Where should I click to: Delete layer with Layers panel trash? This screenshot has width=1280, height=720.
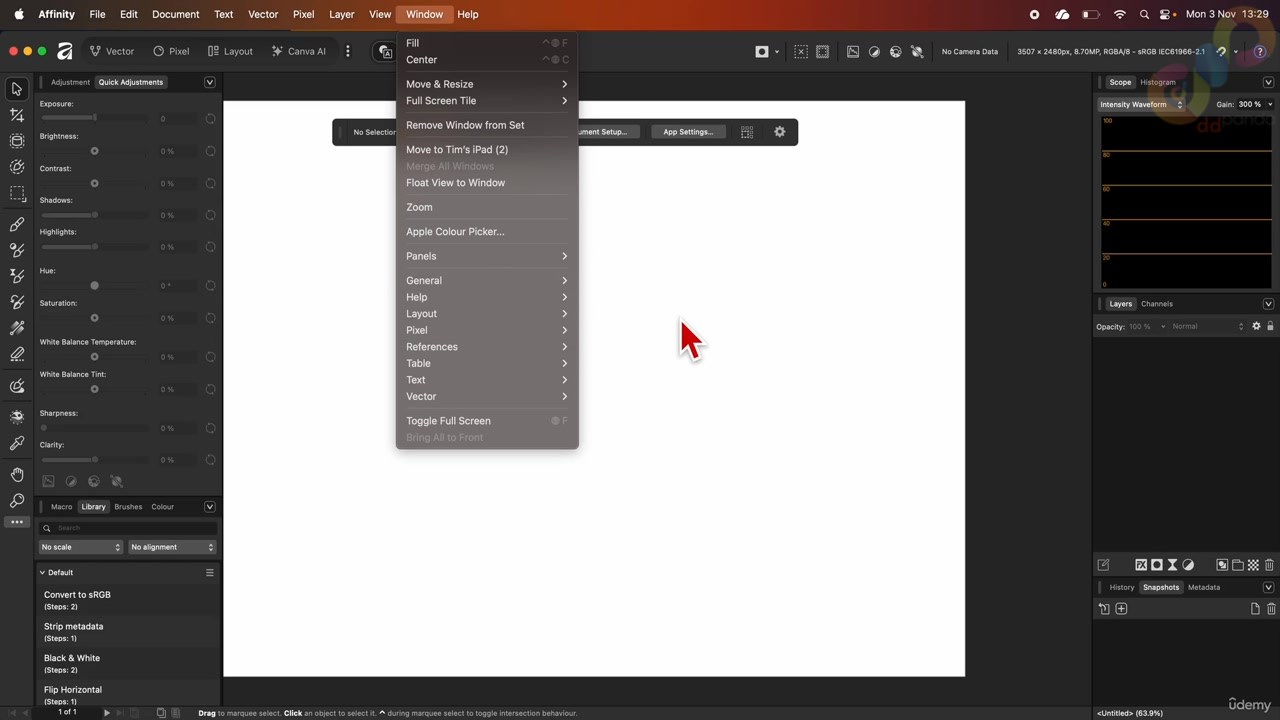point(1269,565)
